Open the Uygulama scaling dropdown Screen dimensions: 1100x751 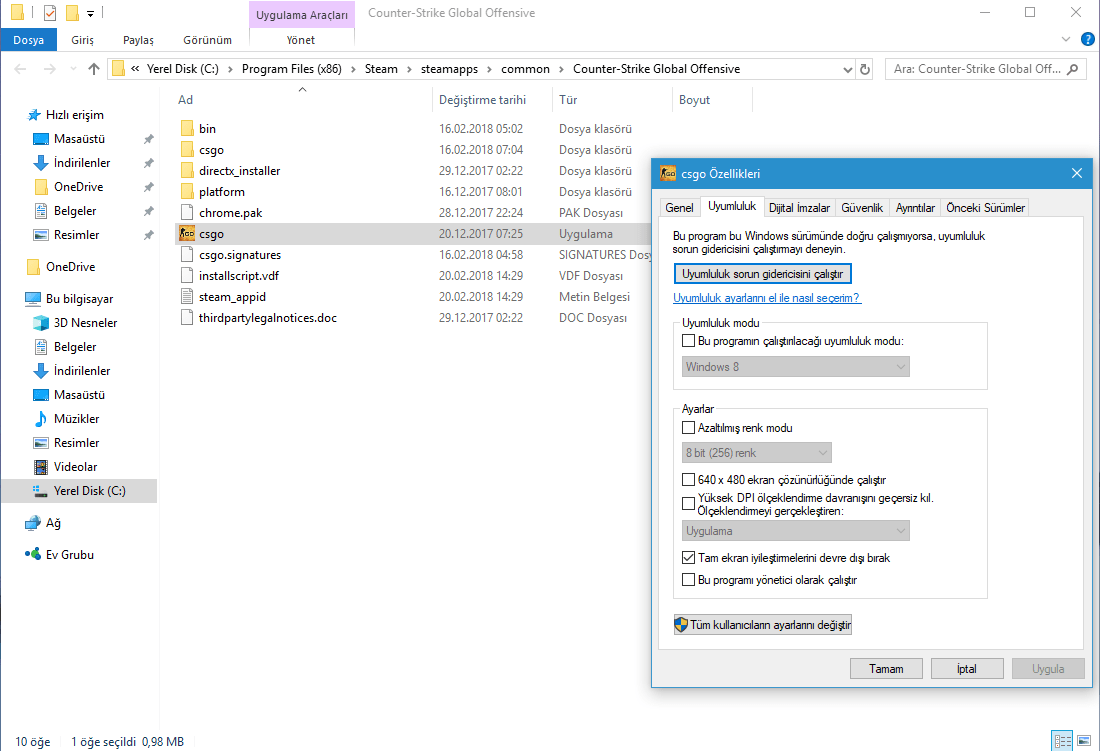click(x=796, y=531)
